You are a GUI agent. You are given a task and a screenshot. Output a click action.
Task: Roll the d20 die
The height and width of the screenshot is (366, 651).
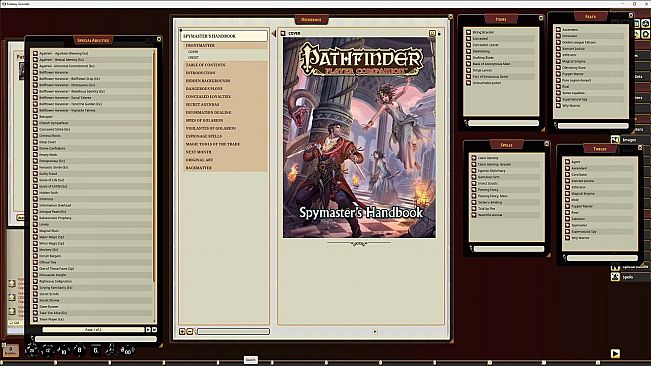coord(32,351)
